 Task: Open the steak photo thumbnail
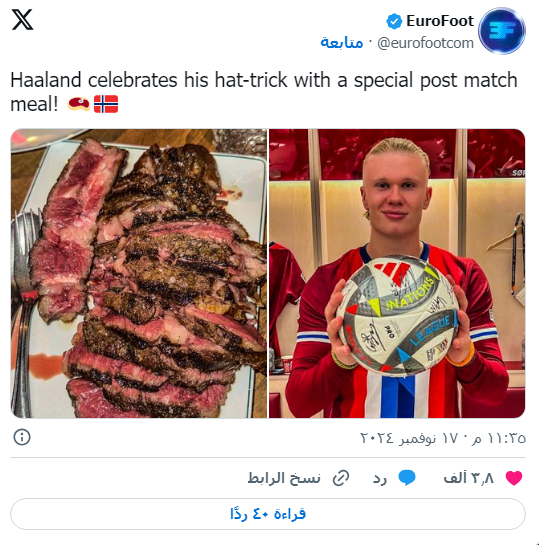point(139,273)
